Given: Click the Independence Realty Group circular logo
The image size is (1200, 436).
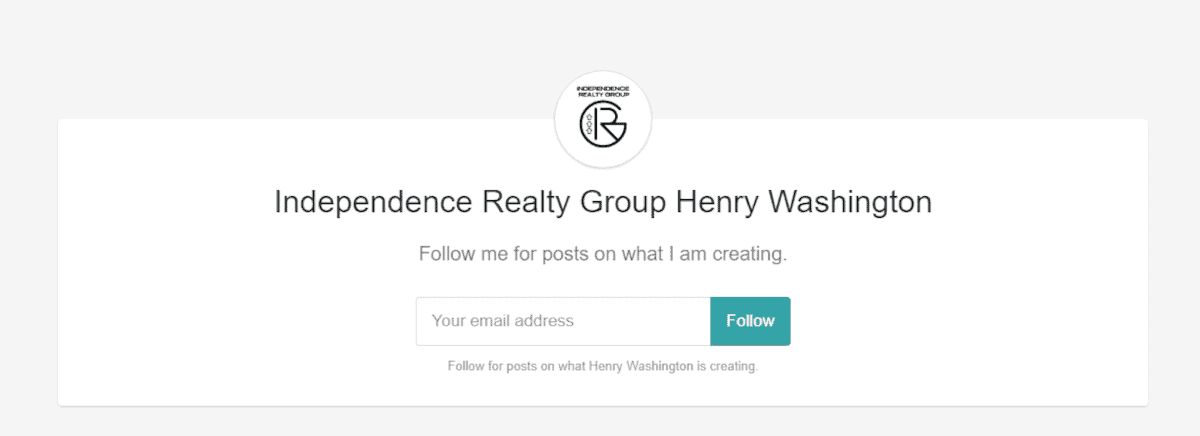Looking at the screenshot, I should pos(603,120).
